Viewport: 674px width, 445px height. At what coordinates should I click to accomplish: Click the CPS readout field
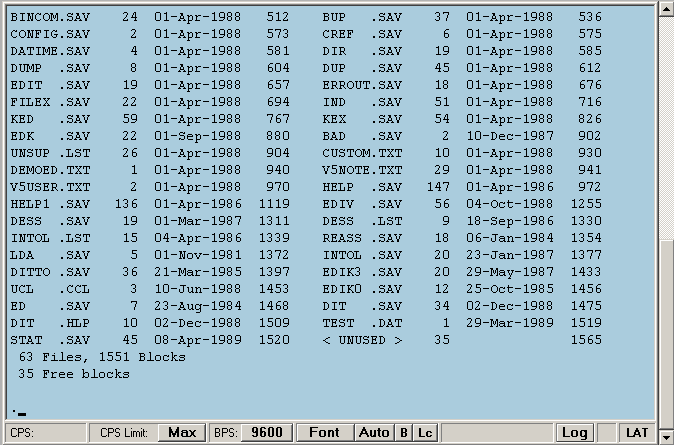point(42,433)
